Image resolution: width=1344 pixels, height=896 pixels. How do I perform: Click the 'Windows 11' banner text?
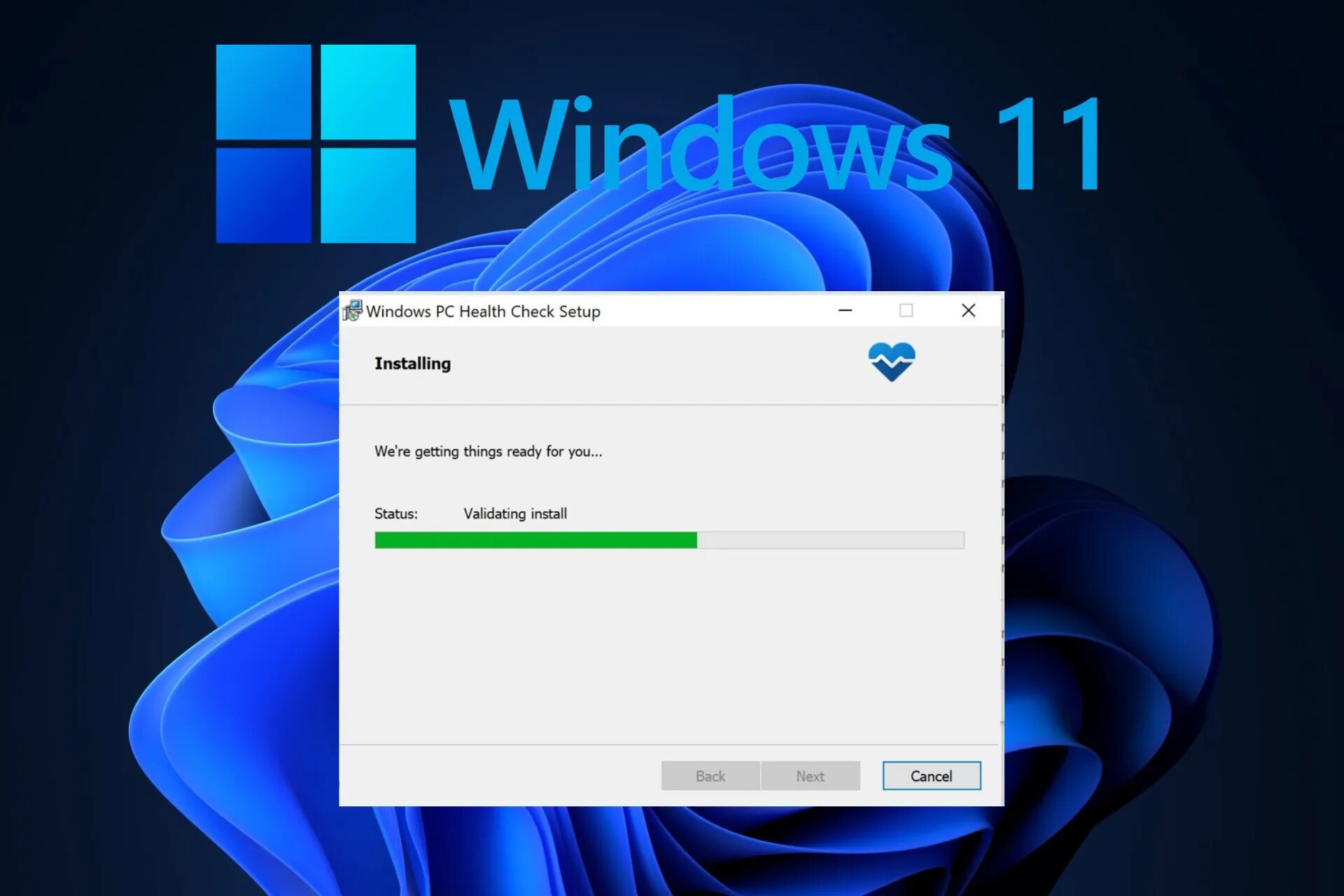tap(776, 143)
